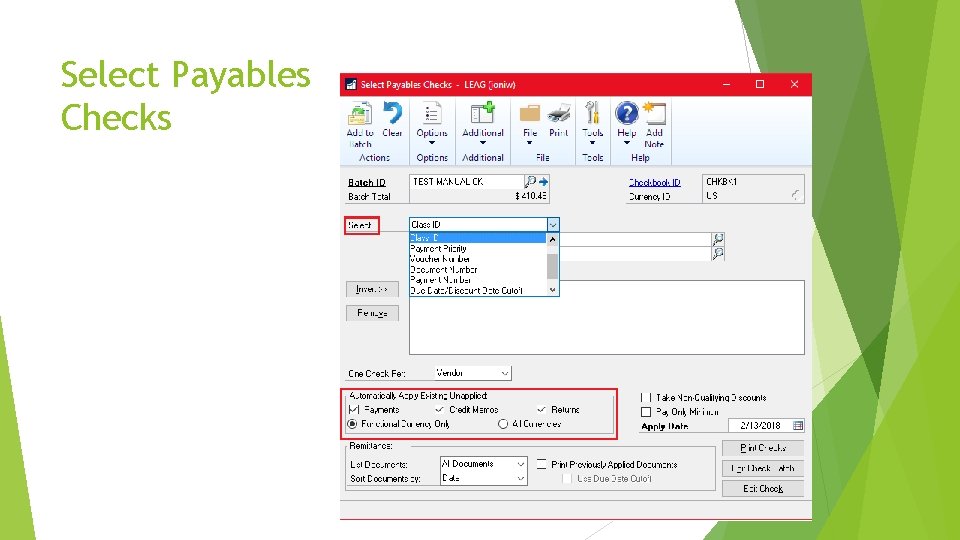Open the first range-field lookup magnifier
The height and width of the screenshot is (540, 960).
tap(718, 239)
